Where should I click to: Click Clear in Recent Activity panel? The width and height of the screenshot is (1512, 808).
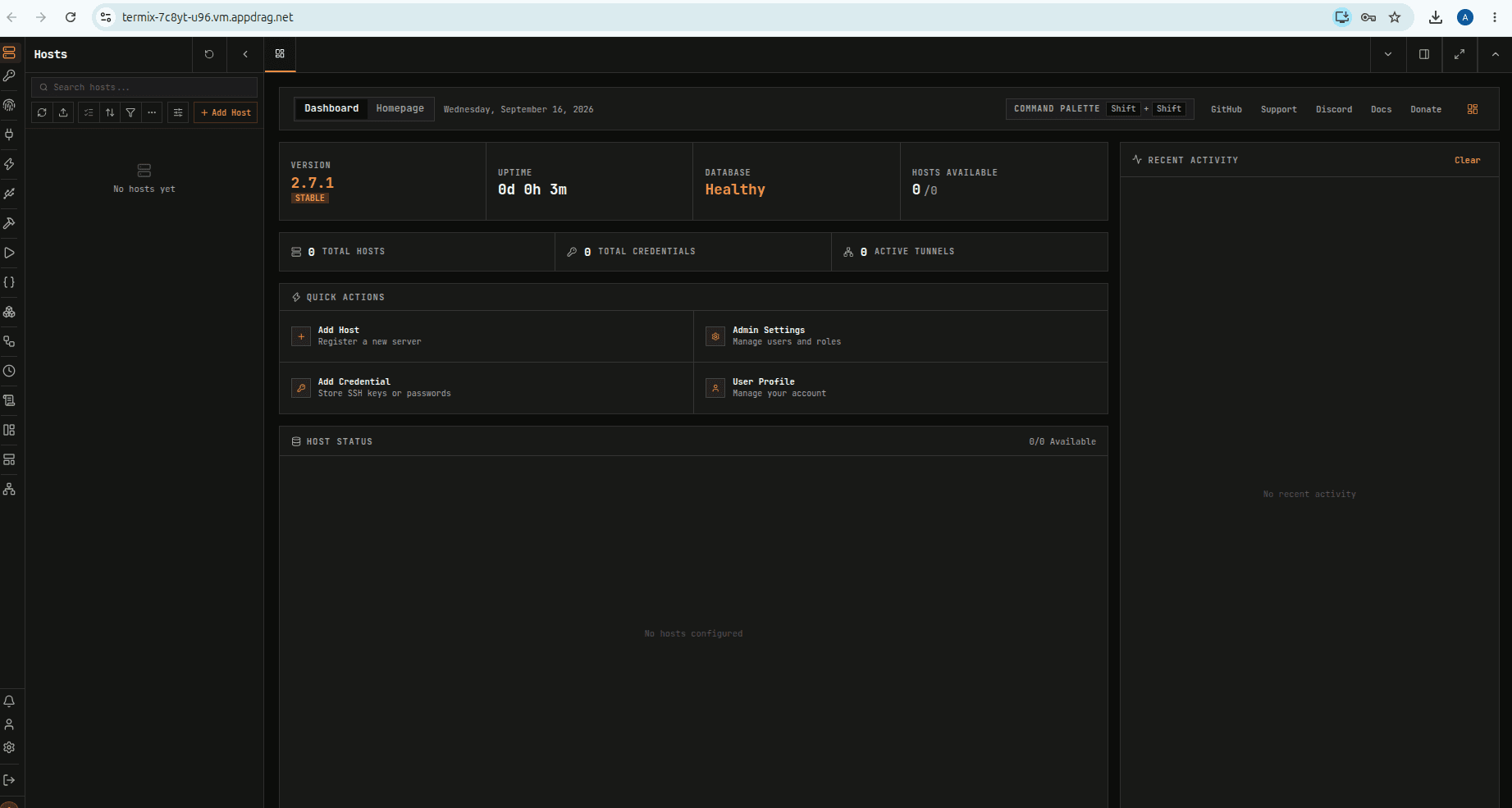click(1468, 160)
